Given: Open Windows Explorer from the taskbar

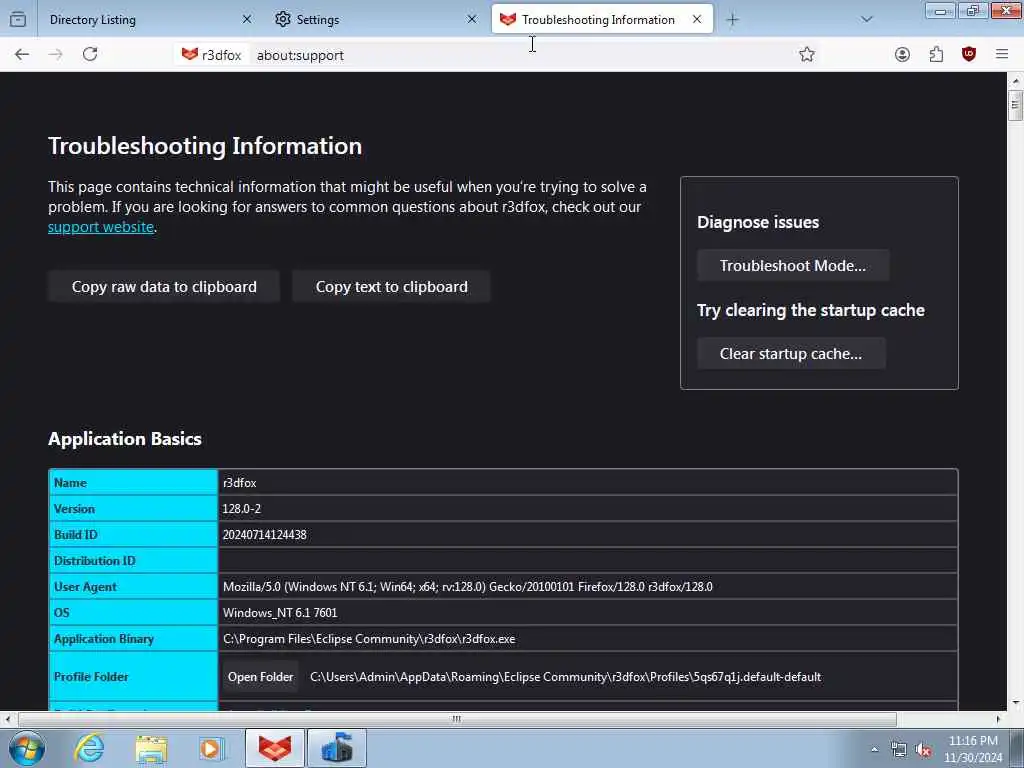Looking at the screenshot, I should 152,748.
